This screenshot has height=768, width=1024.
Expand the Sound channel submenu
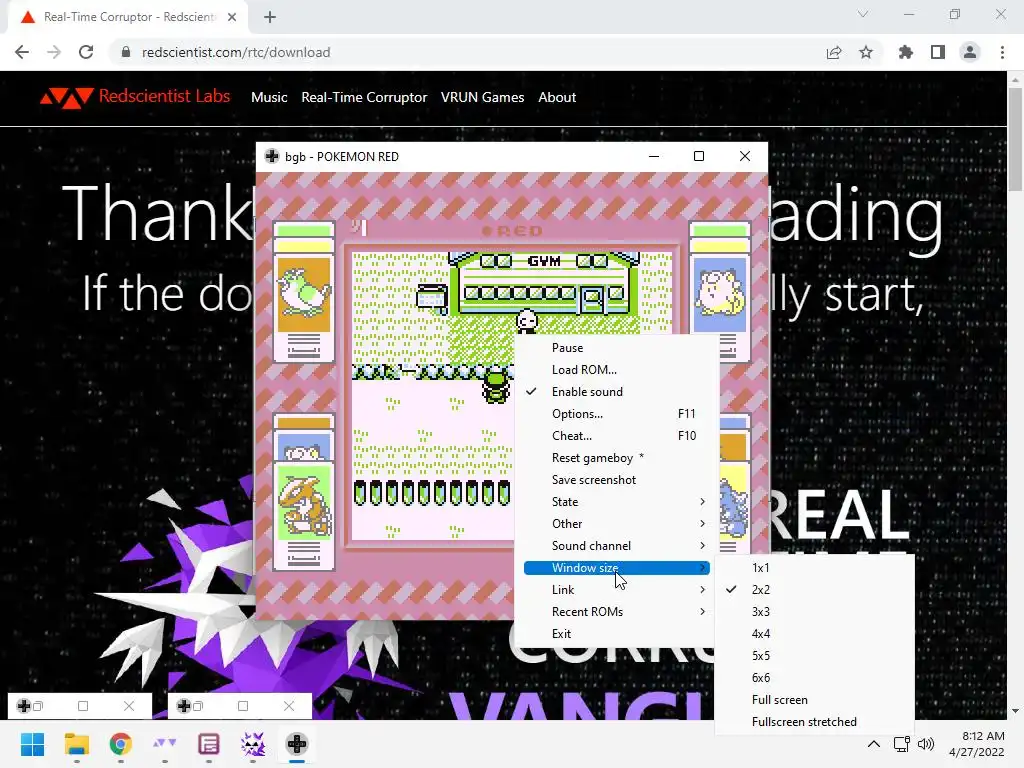coord(616,546)
